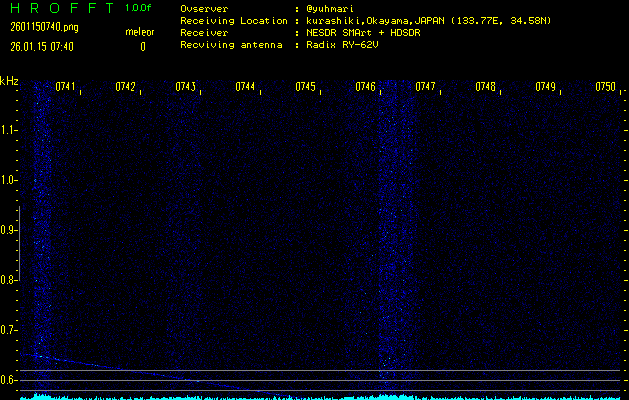
Task: Click the 0747 time marker
Action: 425,86
